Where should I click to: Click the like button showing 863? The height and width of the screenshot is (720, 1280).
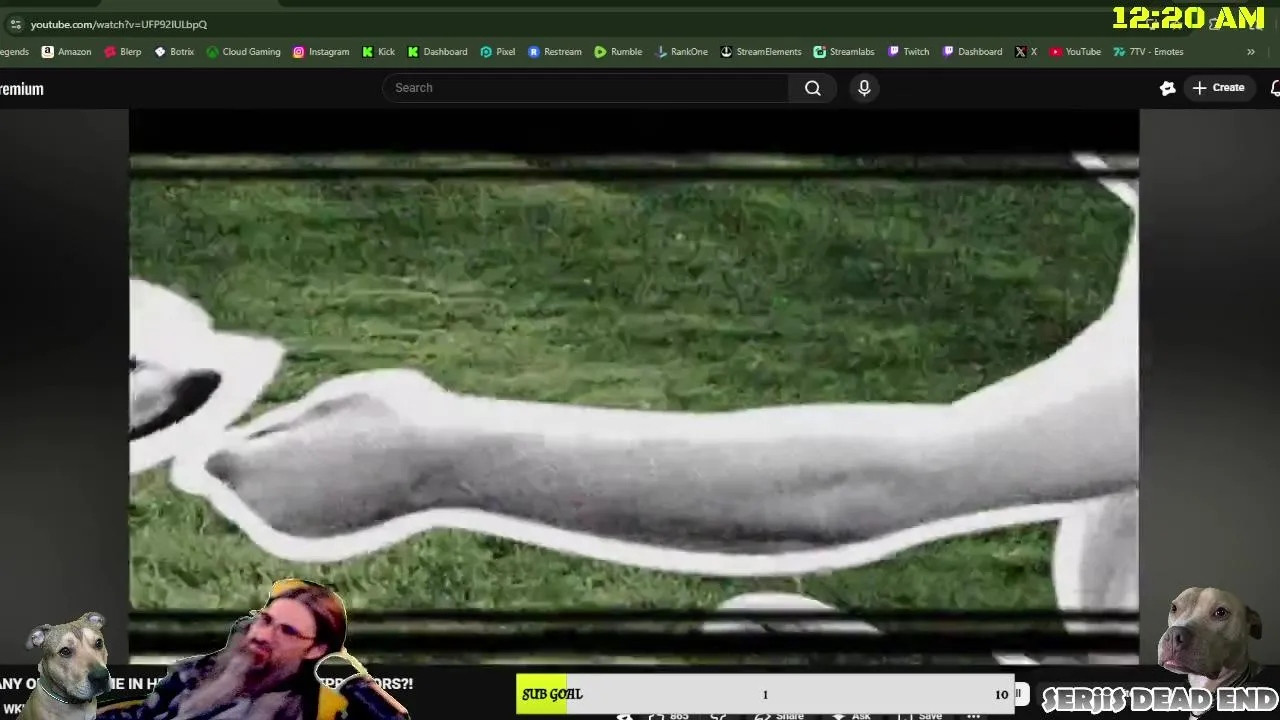(x=670, y=715)
